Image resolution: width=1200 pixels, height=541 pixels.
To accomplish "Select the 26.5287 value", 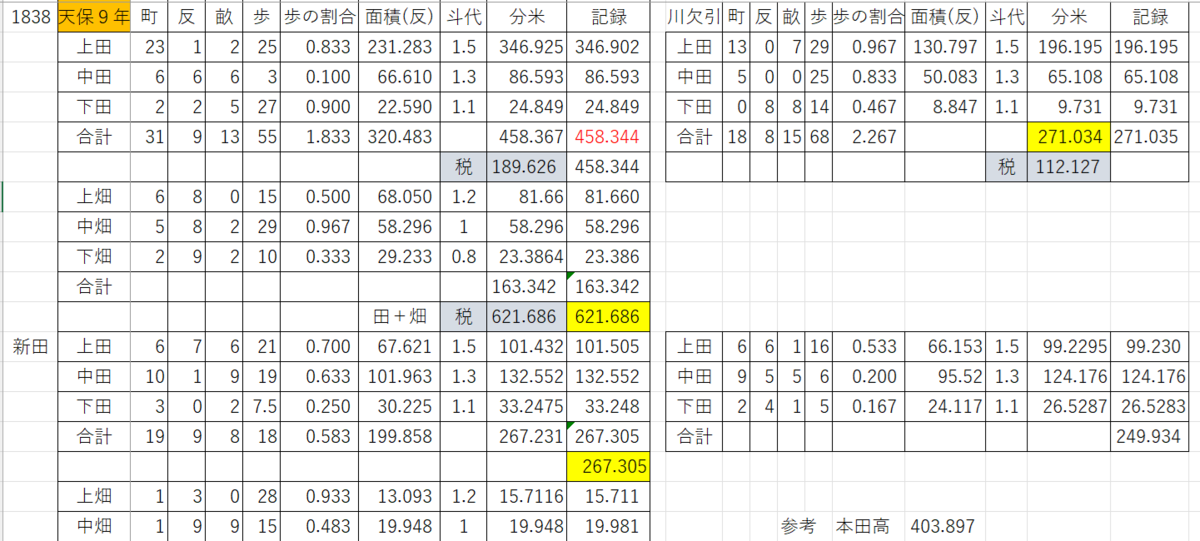I will coord(1069,406).
